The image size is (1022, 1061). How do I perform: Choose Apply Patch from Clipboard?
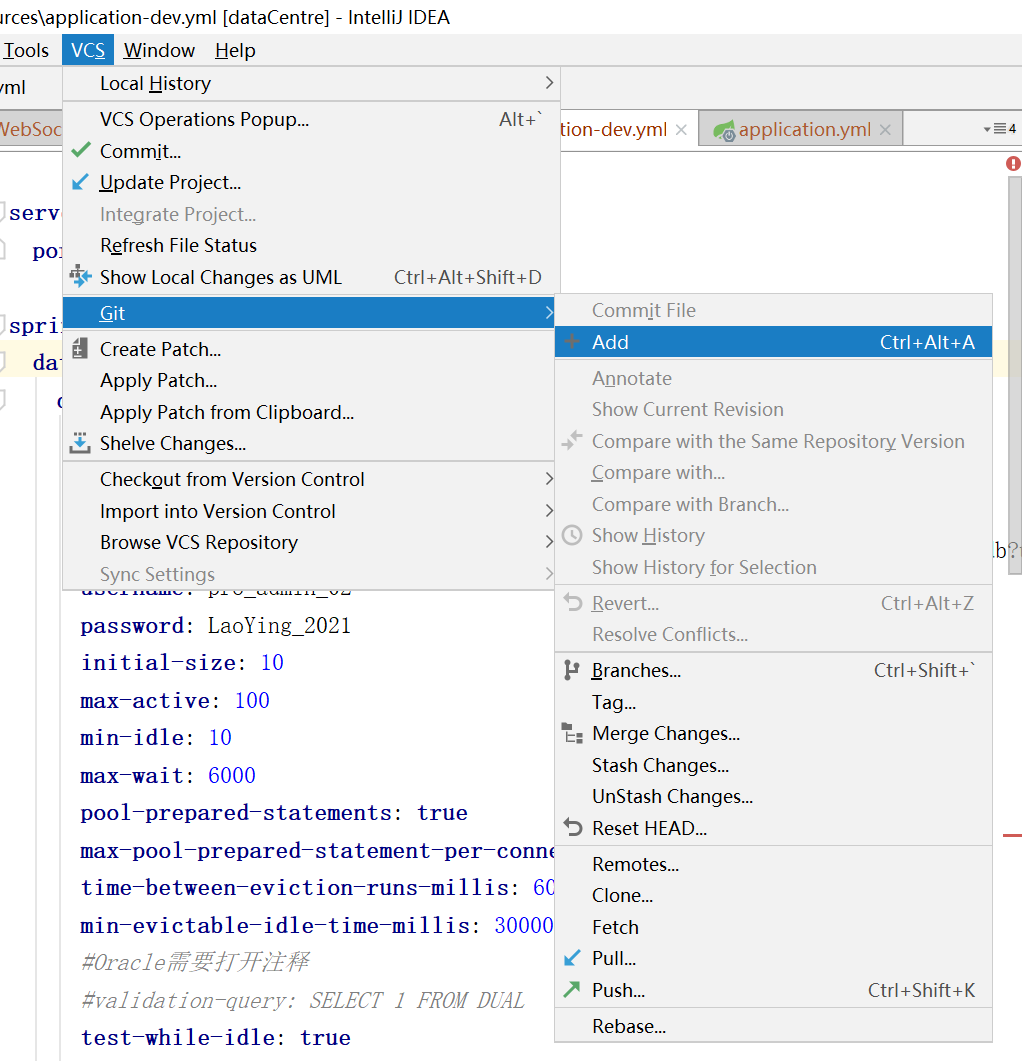pos(309,412)
